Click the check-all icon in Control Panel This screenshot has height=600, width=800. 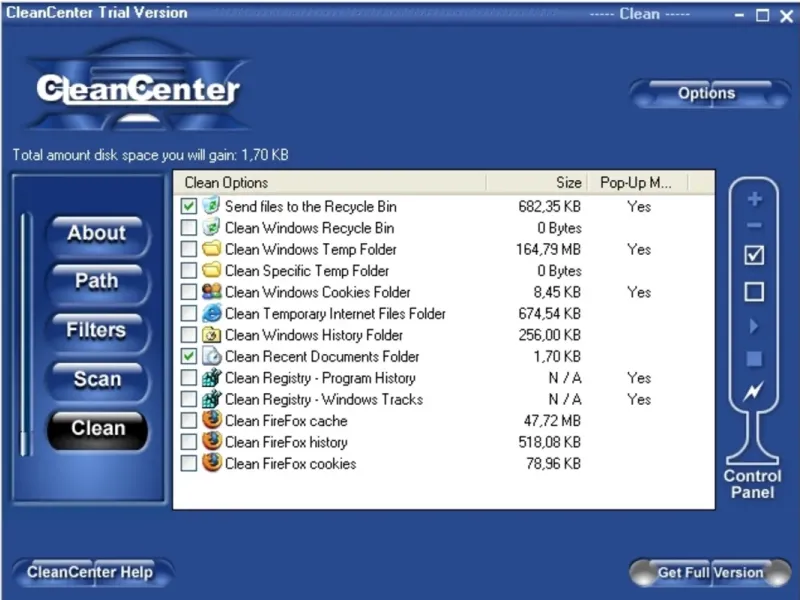pyautogui.click(x=754, y=255)
